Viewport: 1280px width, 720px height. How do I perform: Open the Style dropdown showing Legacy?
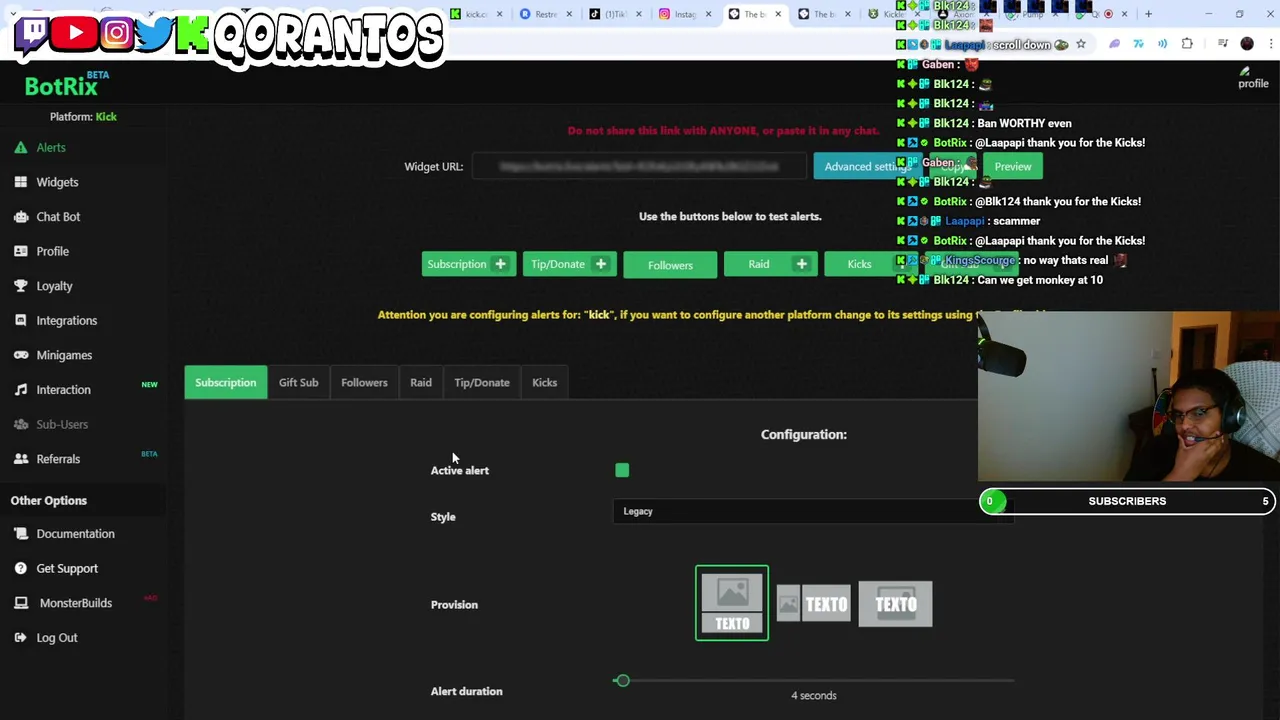813,511
